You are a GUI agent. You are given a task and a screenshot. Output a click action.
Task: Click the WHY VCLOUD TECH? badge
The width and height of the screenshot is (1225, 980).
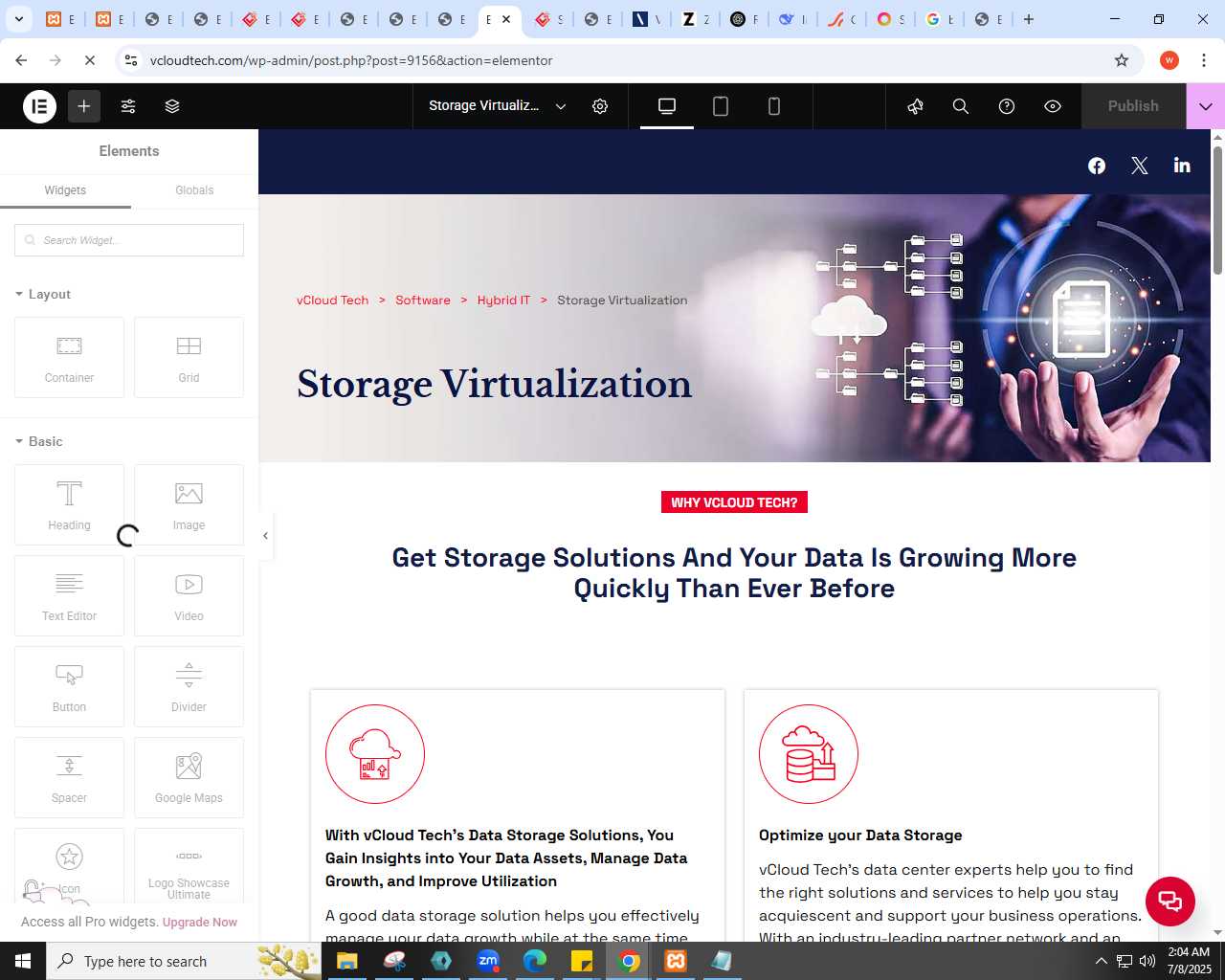(734, 502)
